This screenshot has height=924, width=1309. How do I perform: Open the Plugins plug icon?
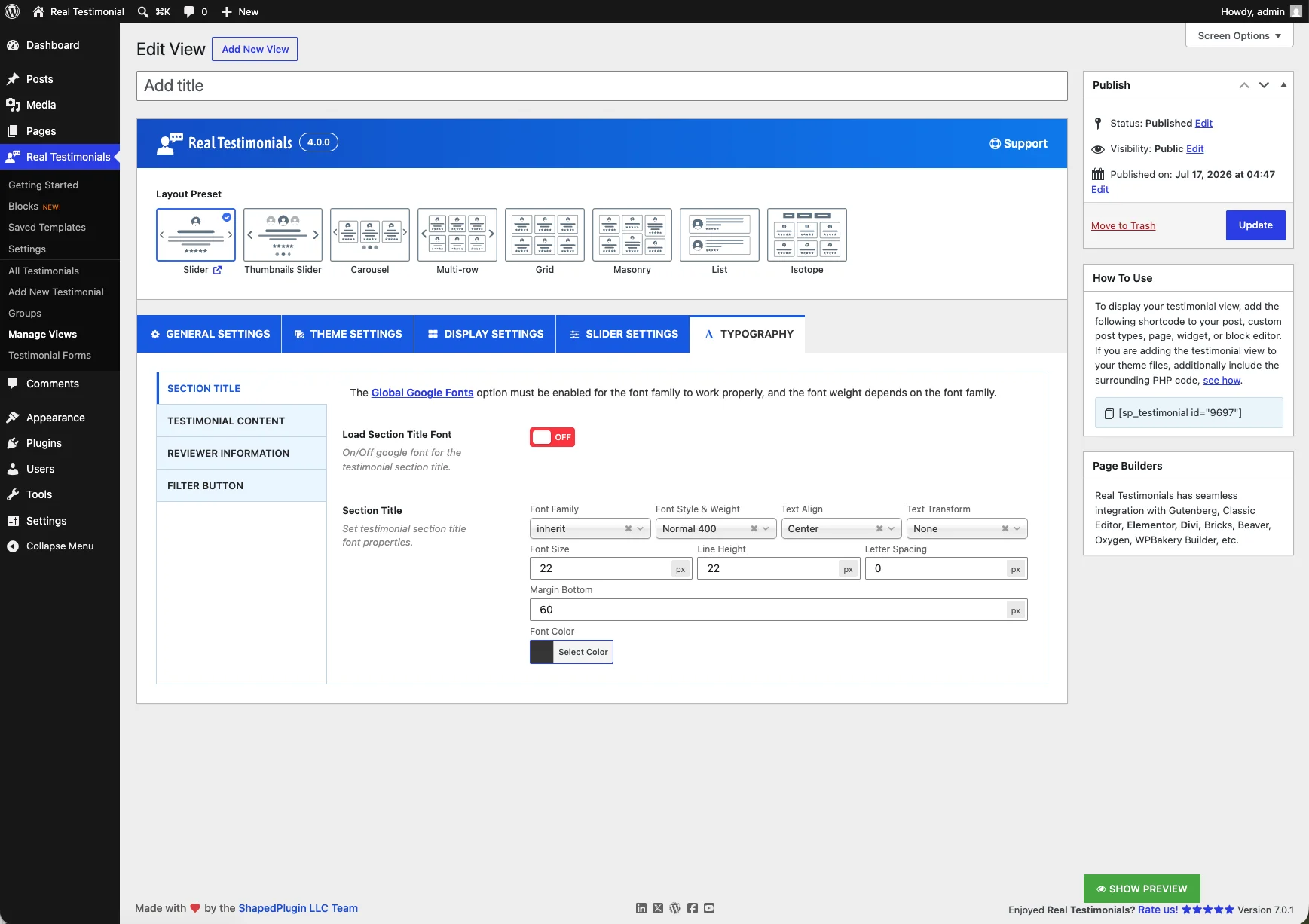click(x=13, y=443)
